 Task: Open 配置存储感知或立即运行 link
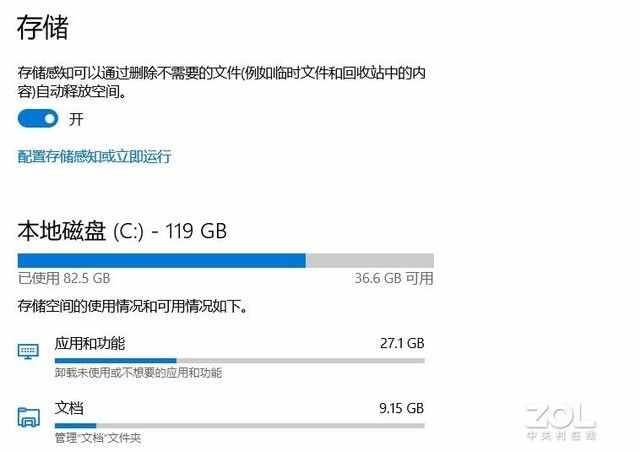coord(95,156)
